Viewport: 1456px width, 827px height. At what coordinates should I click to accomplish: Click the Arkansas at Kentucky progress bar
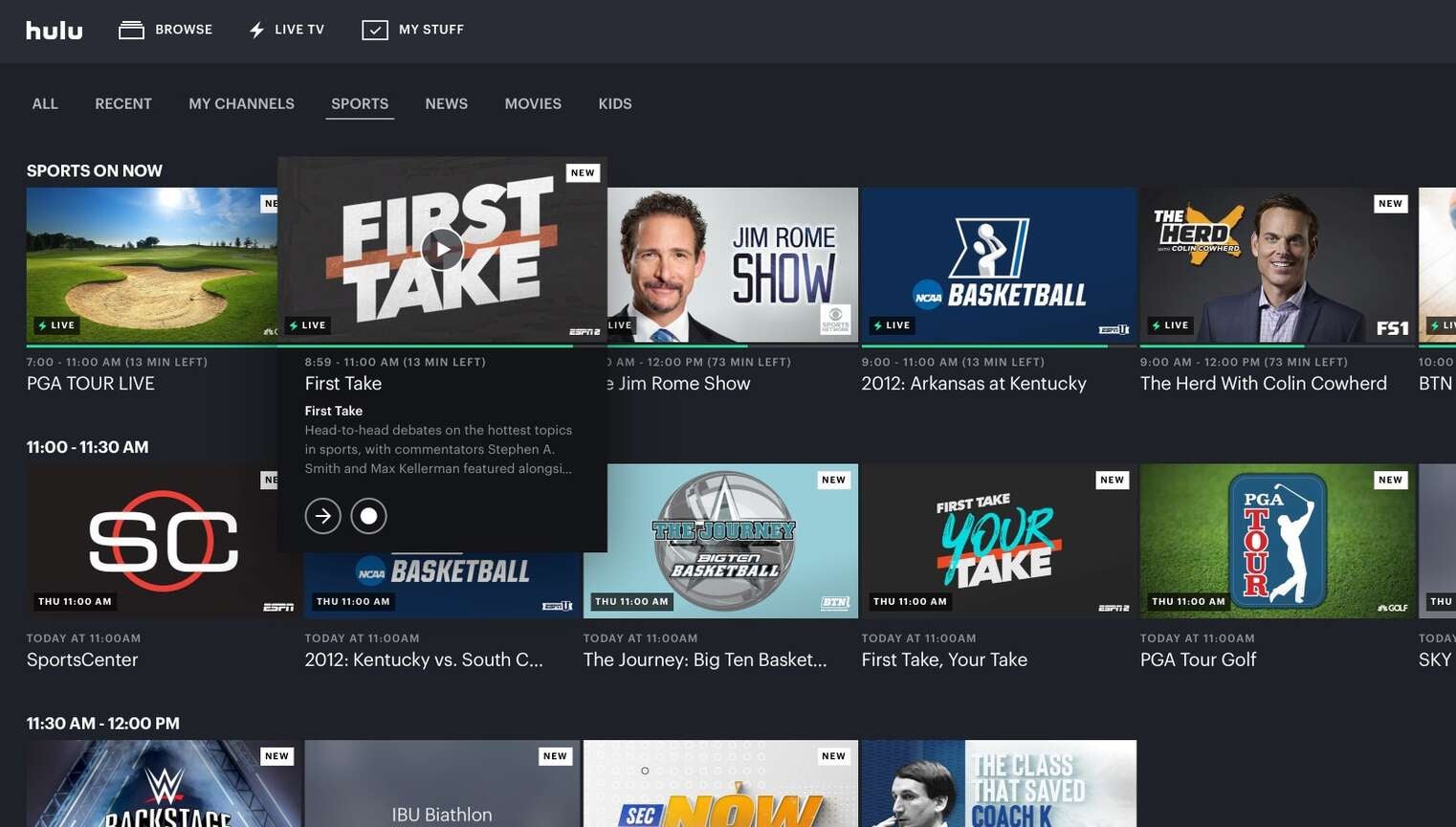tap(999, 346)
